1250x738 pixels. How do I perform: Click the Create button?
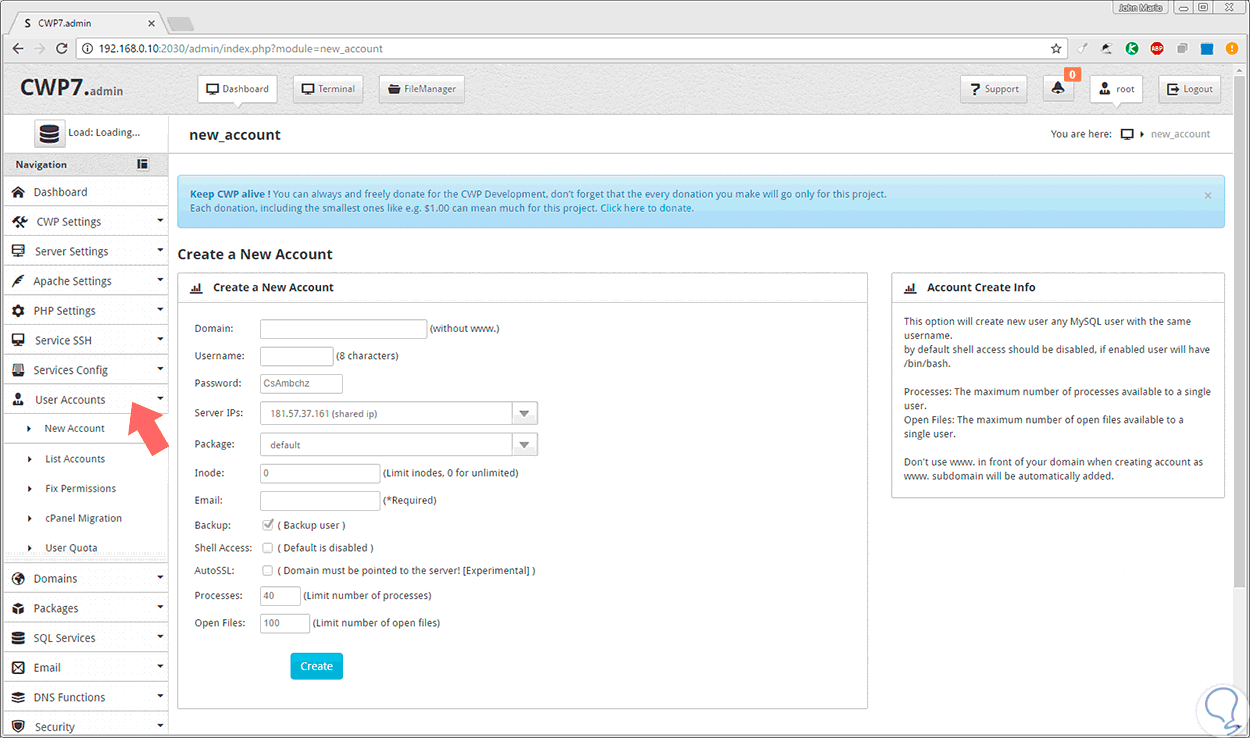[x=316, y=666]
